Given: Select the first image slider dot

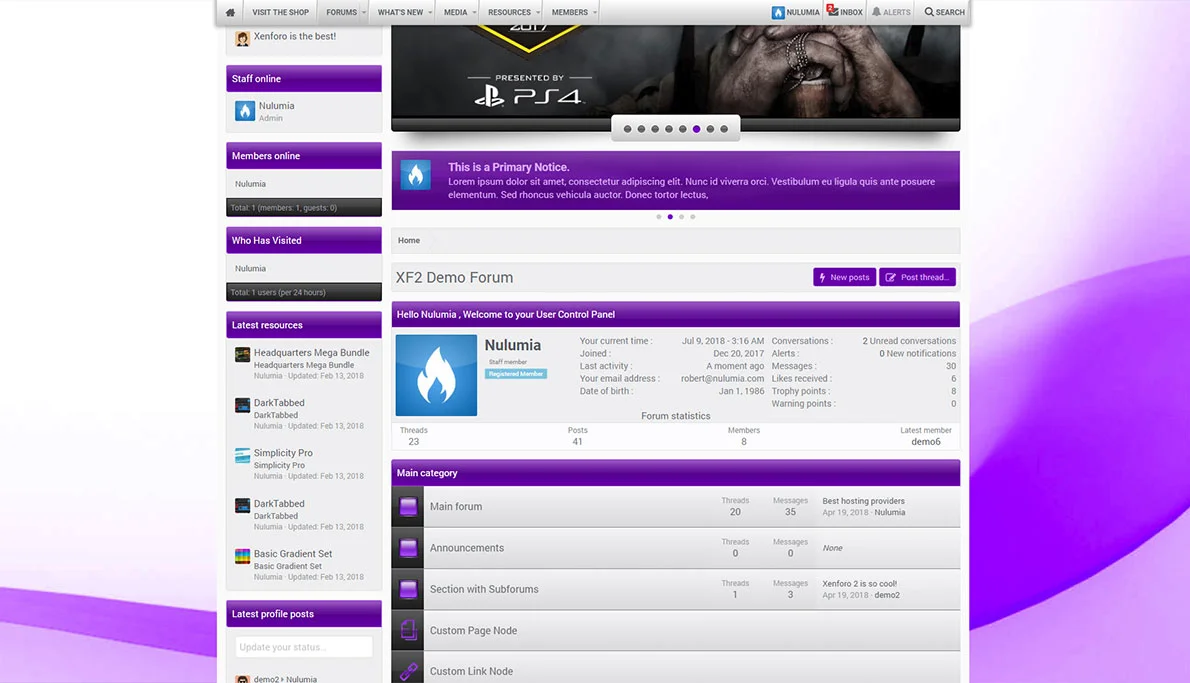Looking at the screenshot, I should click(x=628, y=129).
